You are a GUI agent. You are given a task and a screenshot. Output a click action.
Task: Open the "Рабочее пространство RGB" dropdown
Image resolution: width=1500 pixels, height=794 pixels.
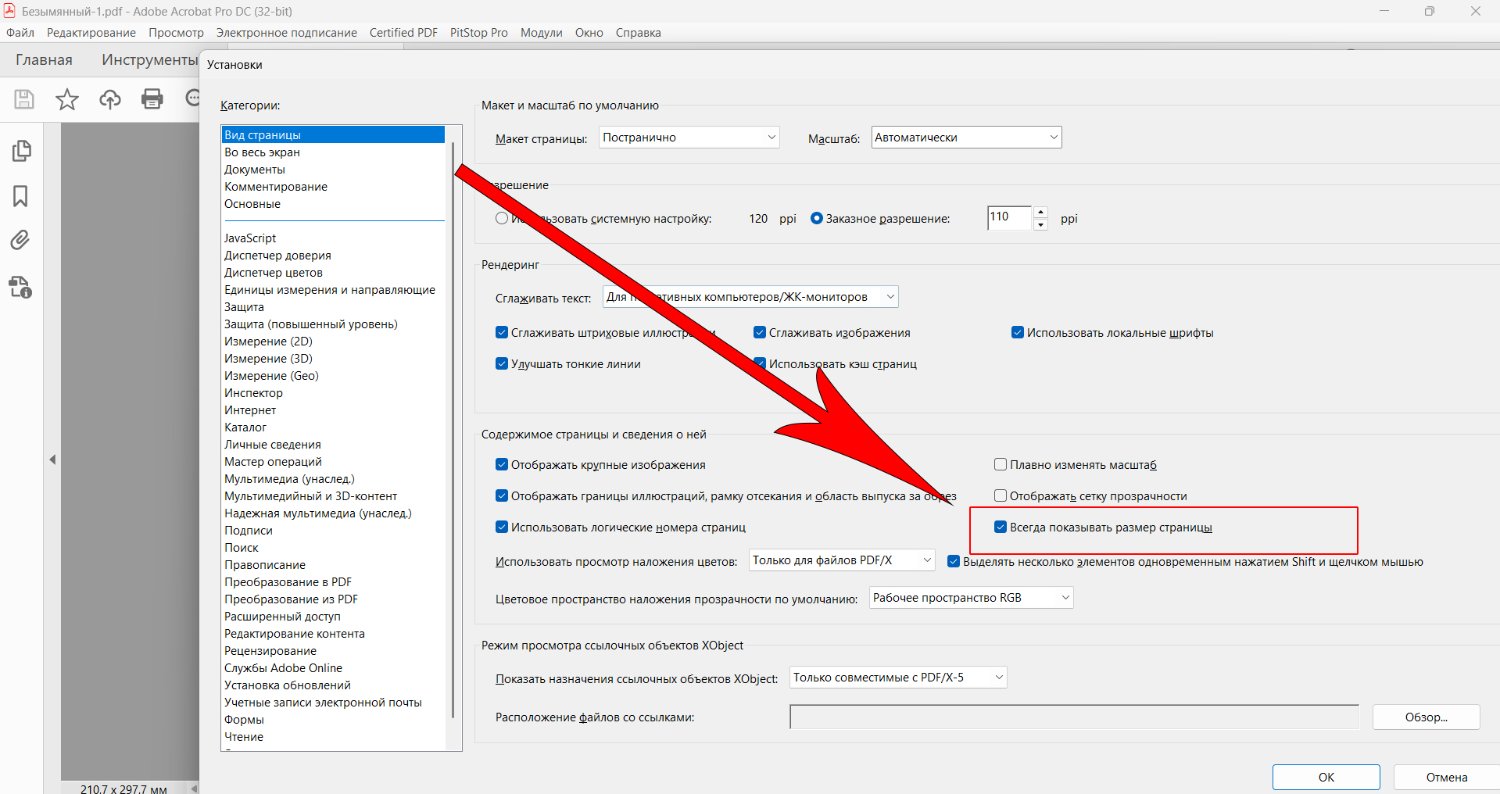click(972, 598)
